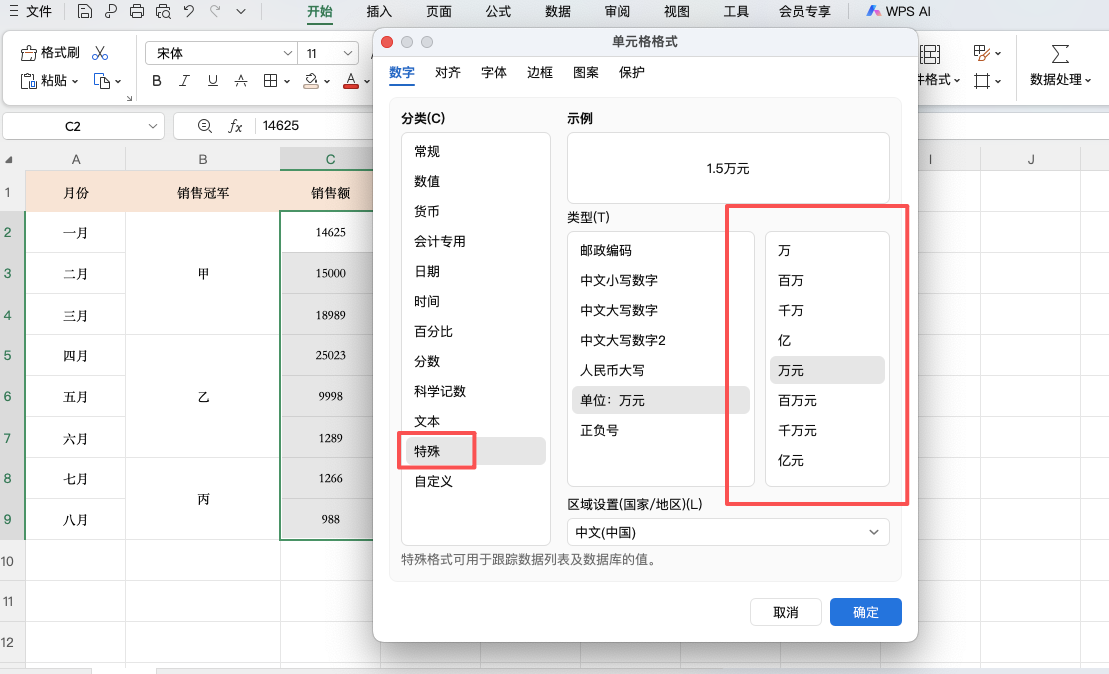Click the Copy icon next to paste

click(101, 83)
